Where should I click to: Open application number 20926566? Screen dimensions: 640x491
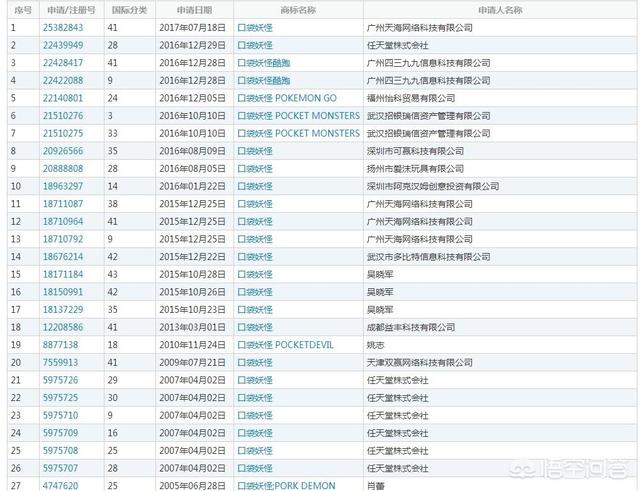[x=62, y=151]
